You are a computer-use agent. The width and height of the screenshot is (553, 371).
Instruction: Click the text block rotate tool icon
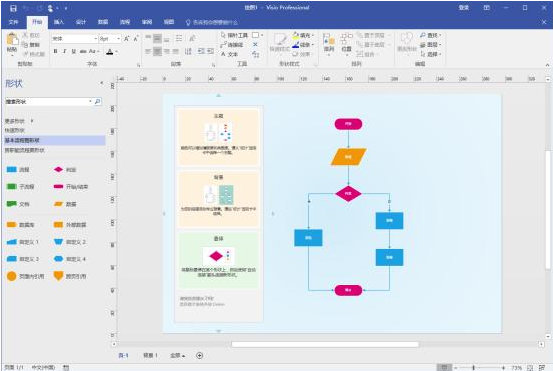click(x=255, y=54)
